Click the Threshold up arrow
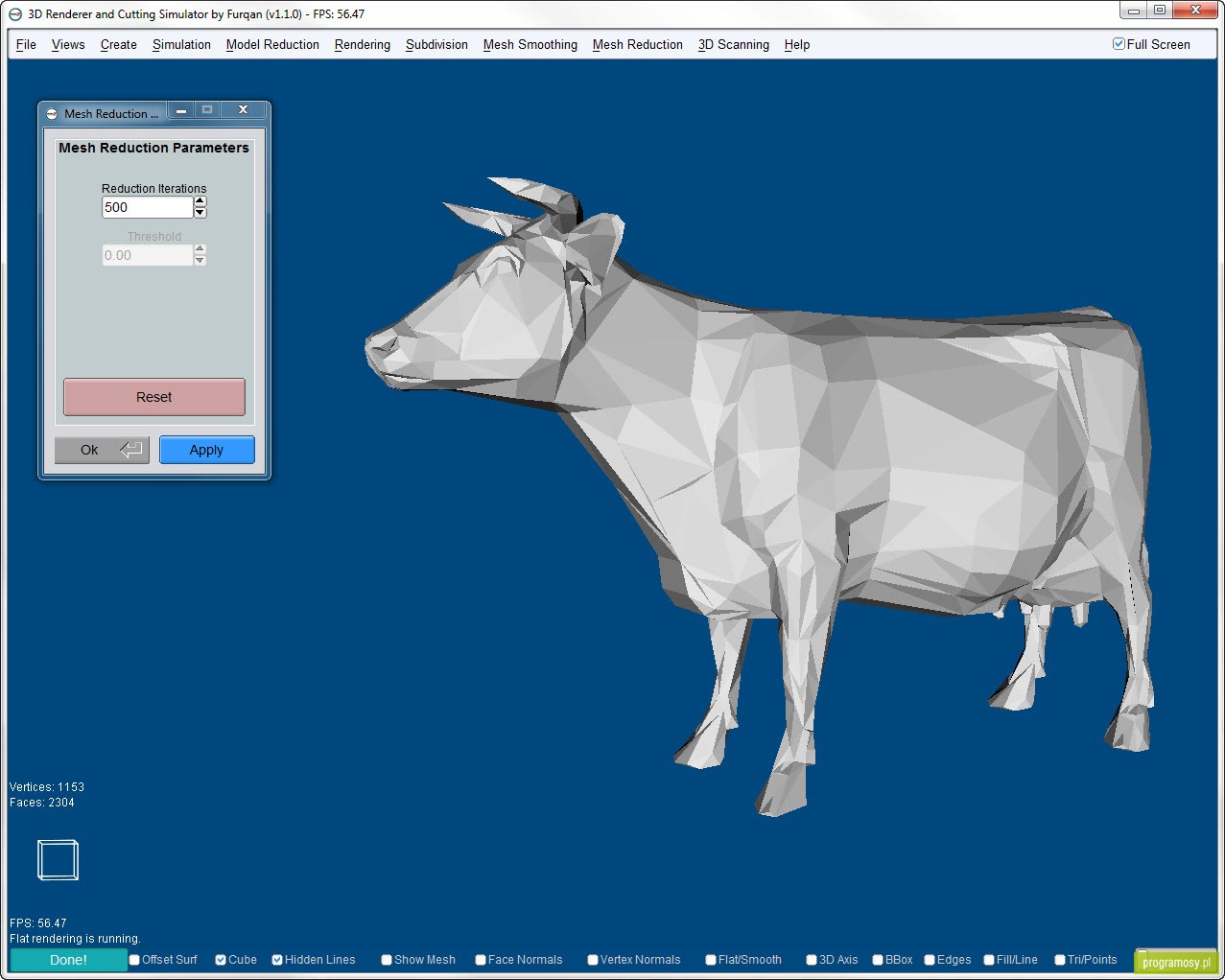1225x980 pixels. [200, 250]
